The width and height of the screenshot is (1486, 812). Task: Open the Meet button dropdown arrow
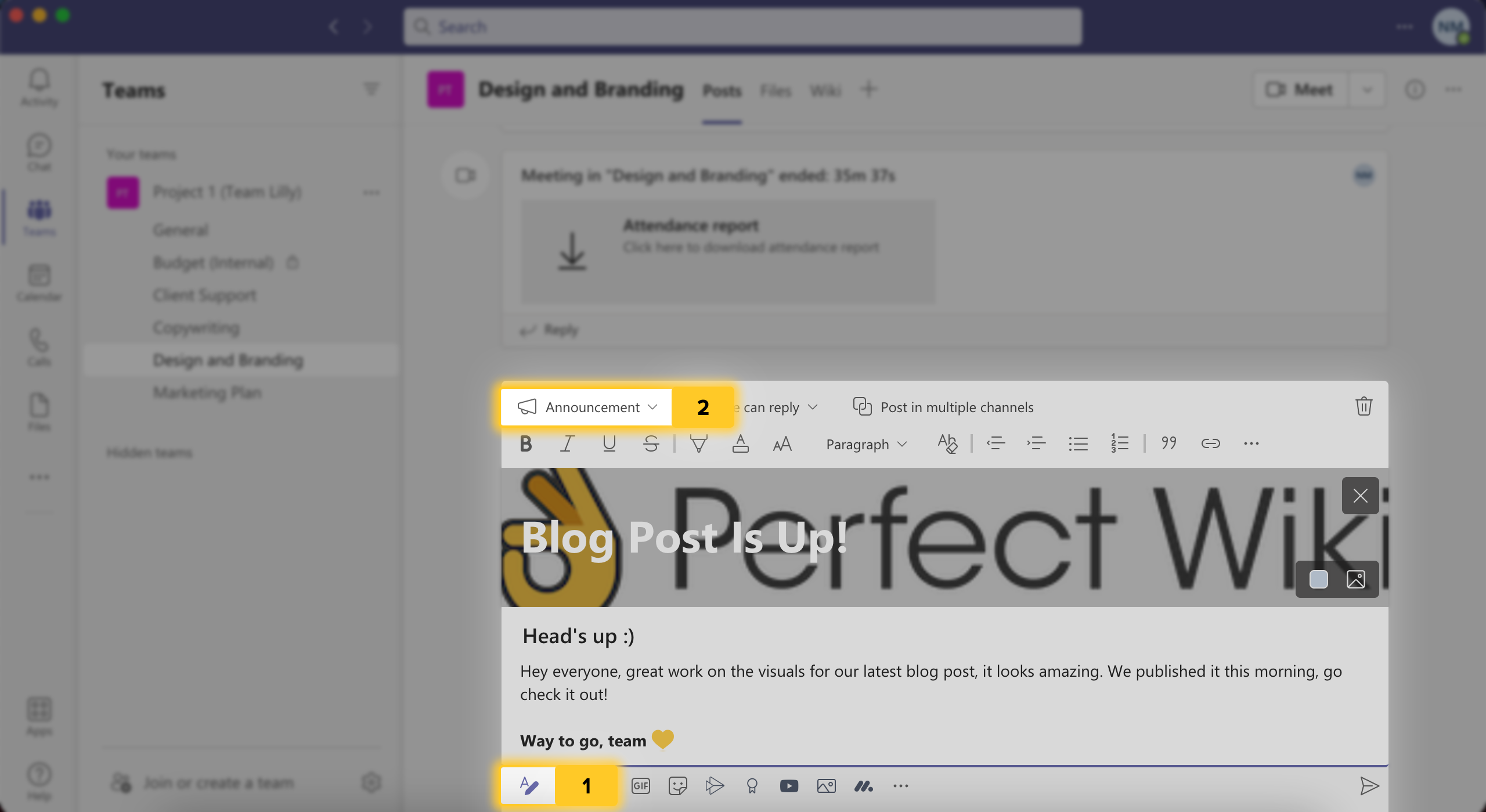[1367, 89]
